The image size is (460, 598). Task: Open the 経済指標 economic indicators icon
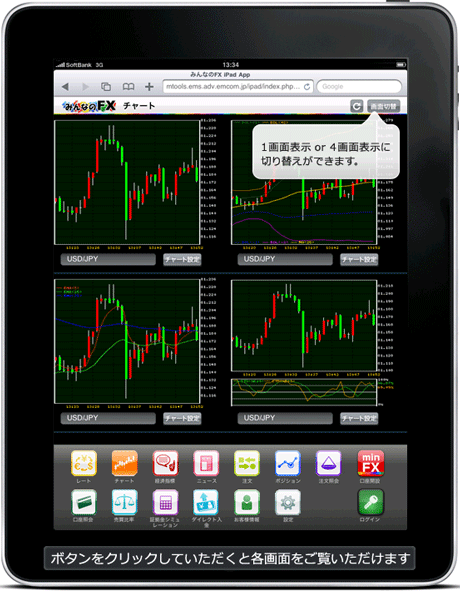pos(165,463)
